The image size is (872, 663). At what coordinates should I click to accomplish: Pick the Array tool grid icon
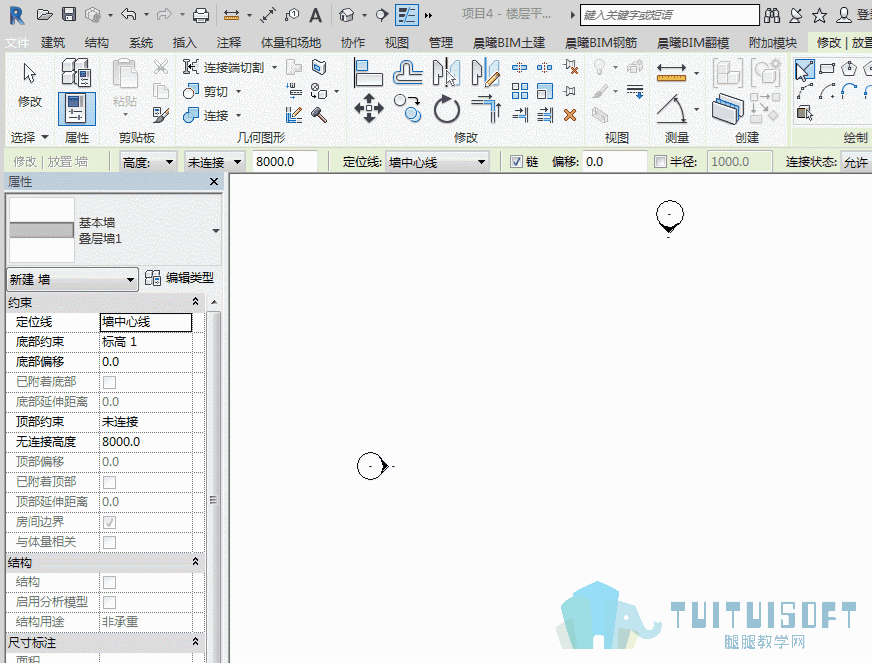coord(520,91)
